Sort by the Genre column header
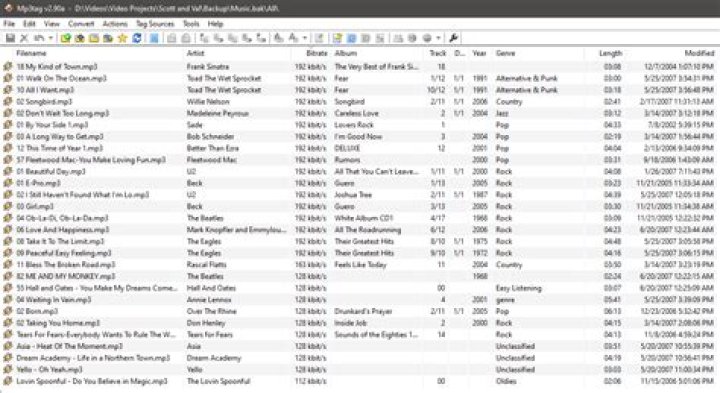720x393 pixels. 506,53
